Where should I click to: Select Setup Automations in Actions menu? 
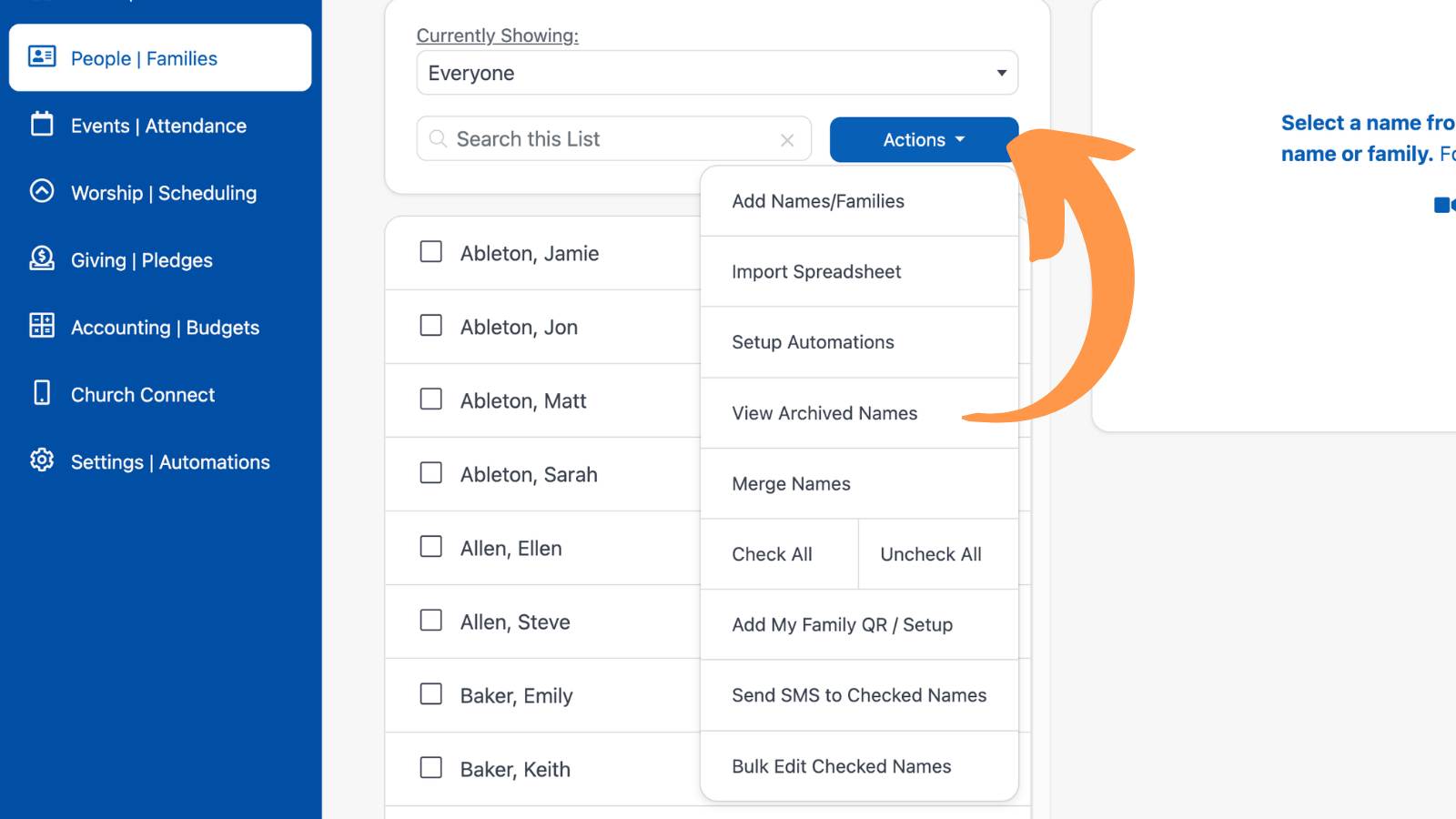[859, 342]
